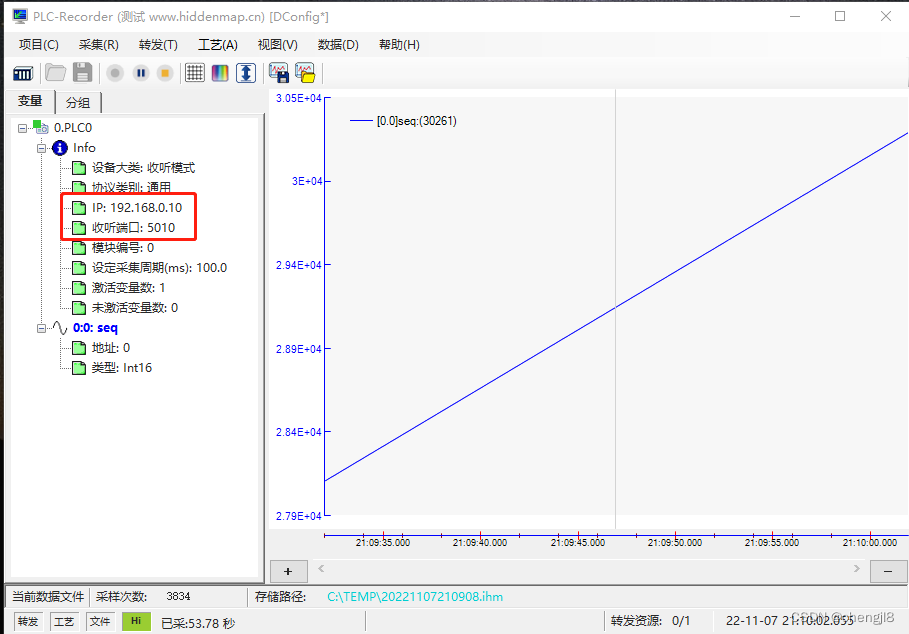The width and height of the screenshot is (909, 634).
Task: Click the minus zoom button below chart
Action: pyautogui.click(x=888, y=571)
